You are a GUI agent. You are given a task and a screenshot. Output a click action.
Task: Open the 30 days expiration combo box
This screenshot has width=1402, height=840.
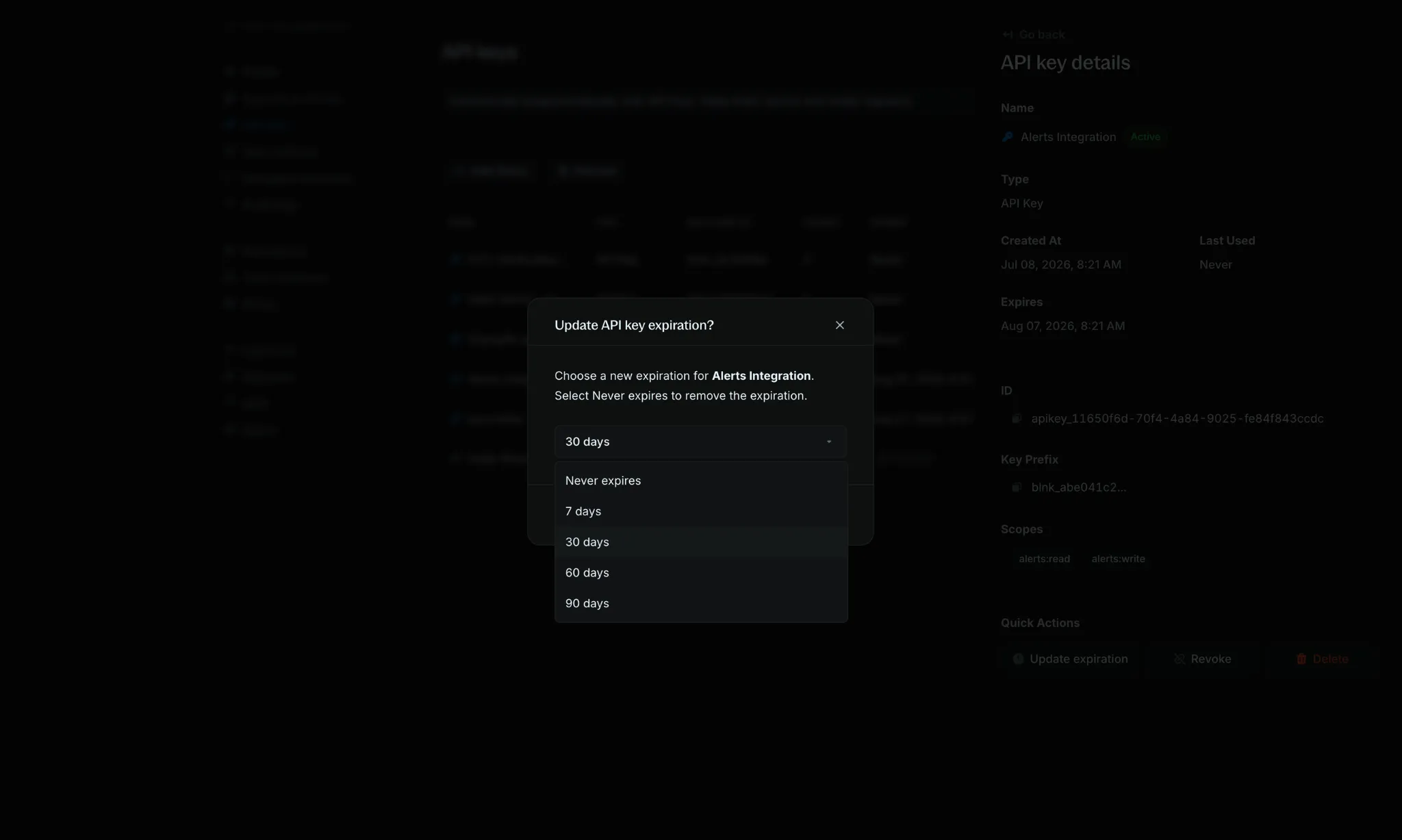click(x=700, y=442)
